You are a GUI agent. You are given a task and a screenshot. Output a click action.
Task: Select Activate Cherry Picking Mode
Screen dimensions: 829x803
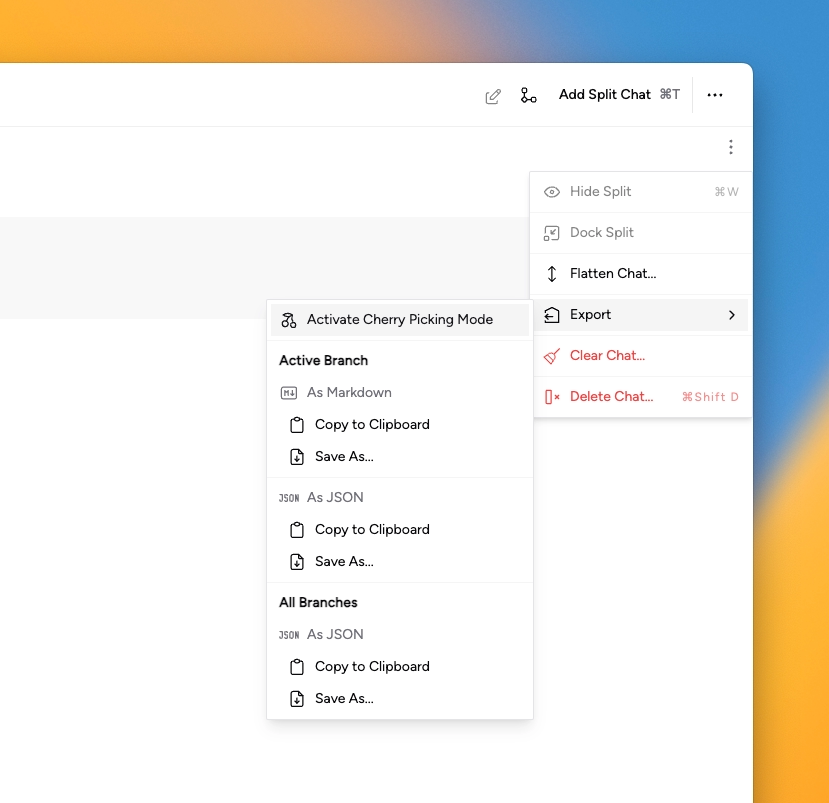click(400, 319)
